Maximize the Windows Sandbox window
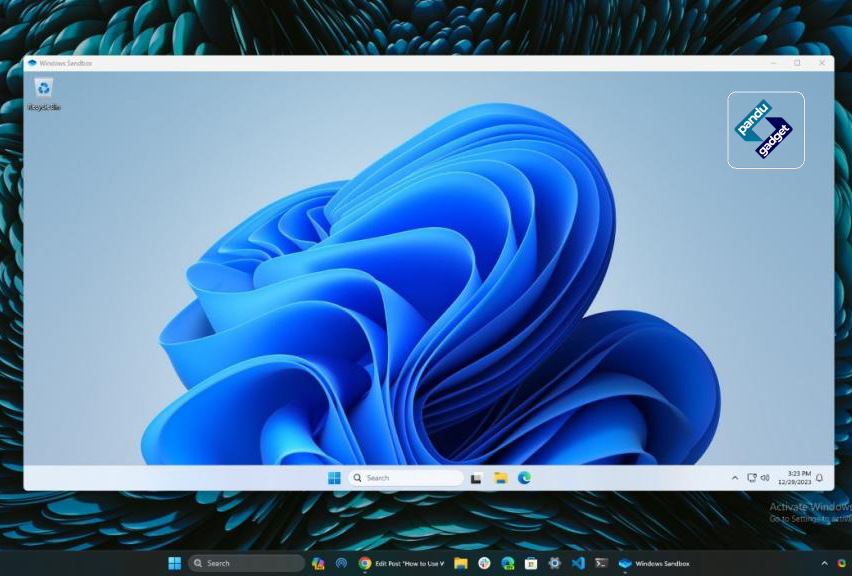 (x=797, y=63)
